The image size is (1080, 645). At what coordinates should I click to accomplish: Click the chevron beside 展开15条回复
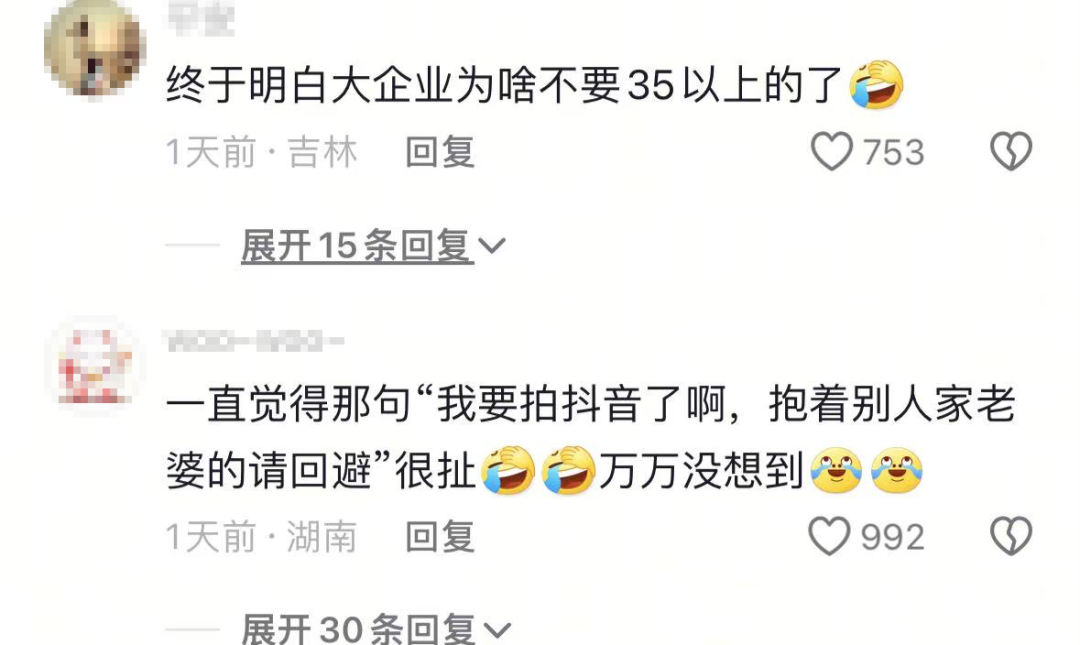492,245
